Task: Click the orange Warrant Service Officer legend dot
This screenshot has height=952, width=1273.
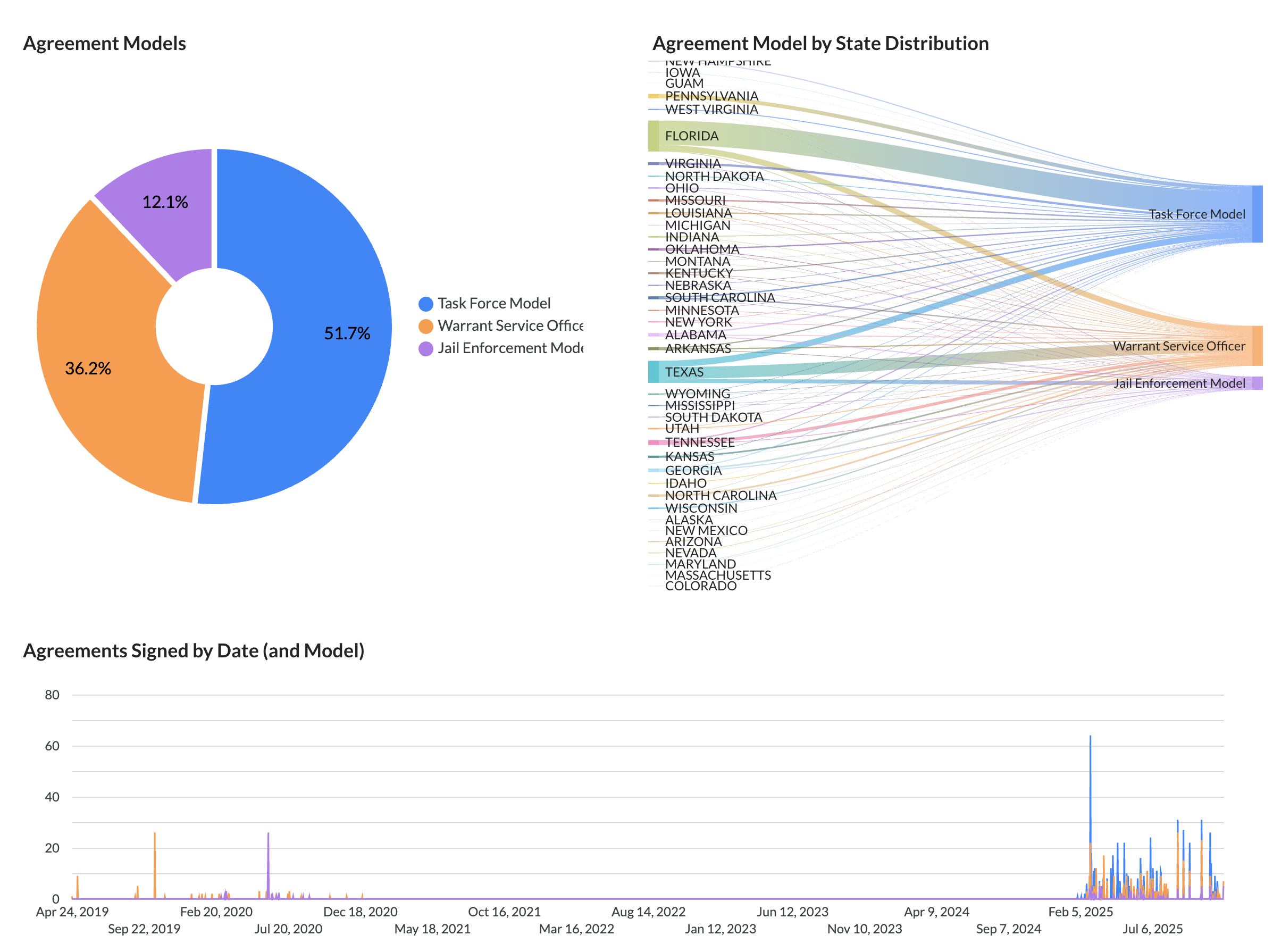Action: tap(425, 327)
